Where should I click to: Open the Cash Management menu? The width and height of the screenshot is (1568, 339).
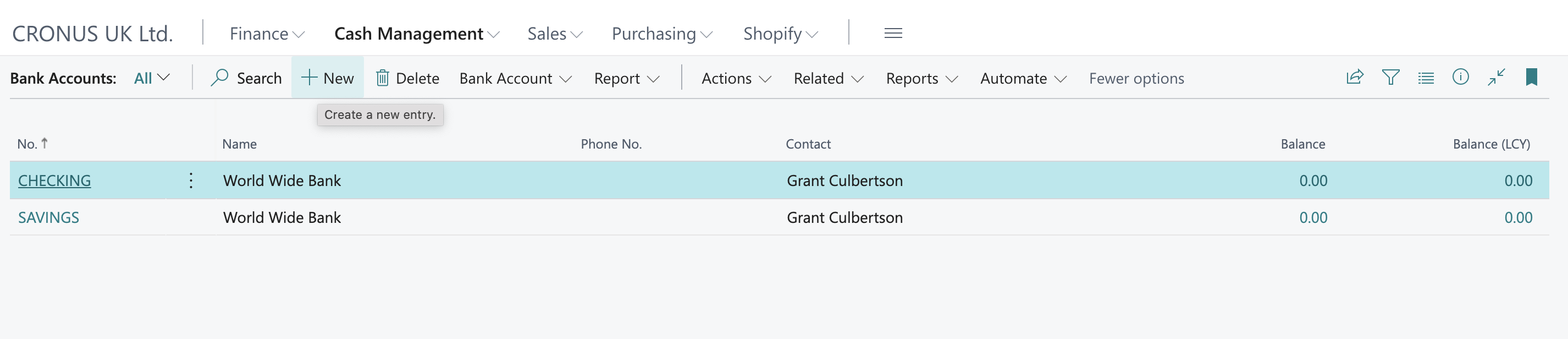click(x=416, y=34)
